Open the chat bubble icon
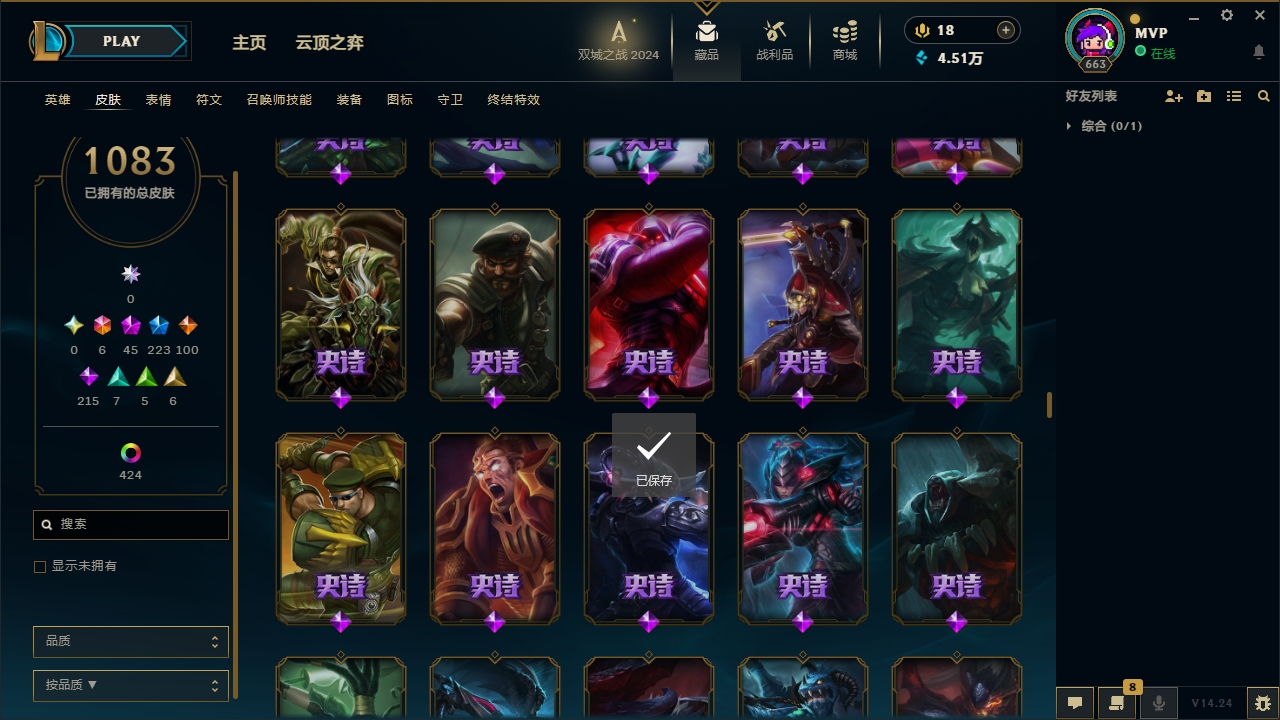The image size is (1280, 720). (x=1075, y=703)
